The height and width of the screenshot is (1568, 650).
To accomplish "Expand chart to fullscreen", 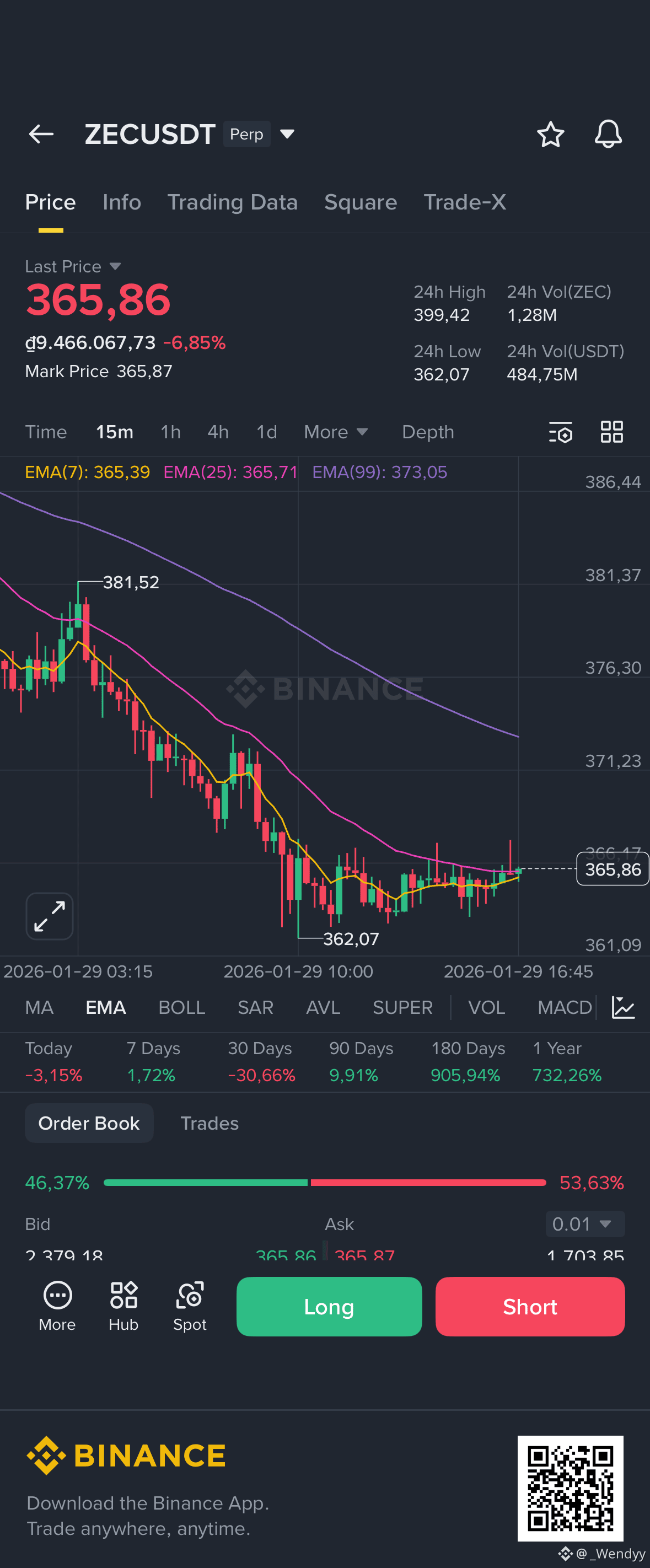I will tap(49, 916).
